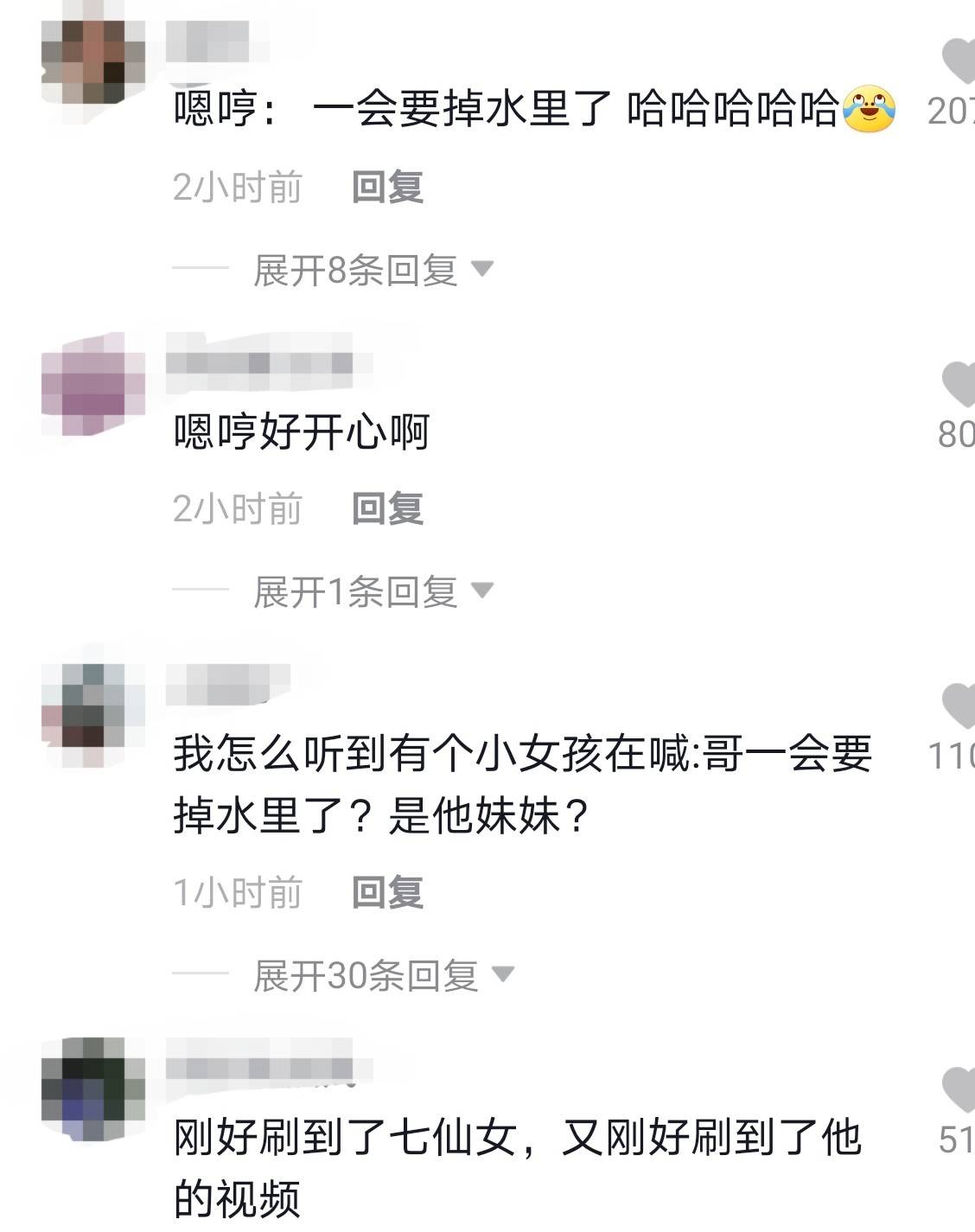Open the first commenter's pixelated avatar

(93, 62)
